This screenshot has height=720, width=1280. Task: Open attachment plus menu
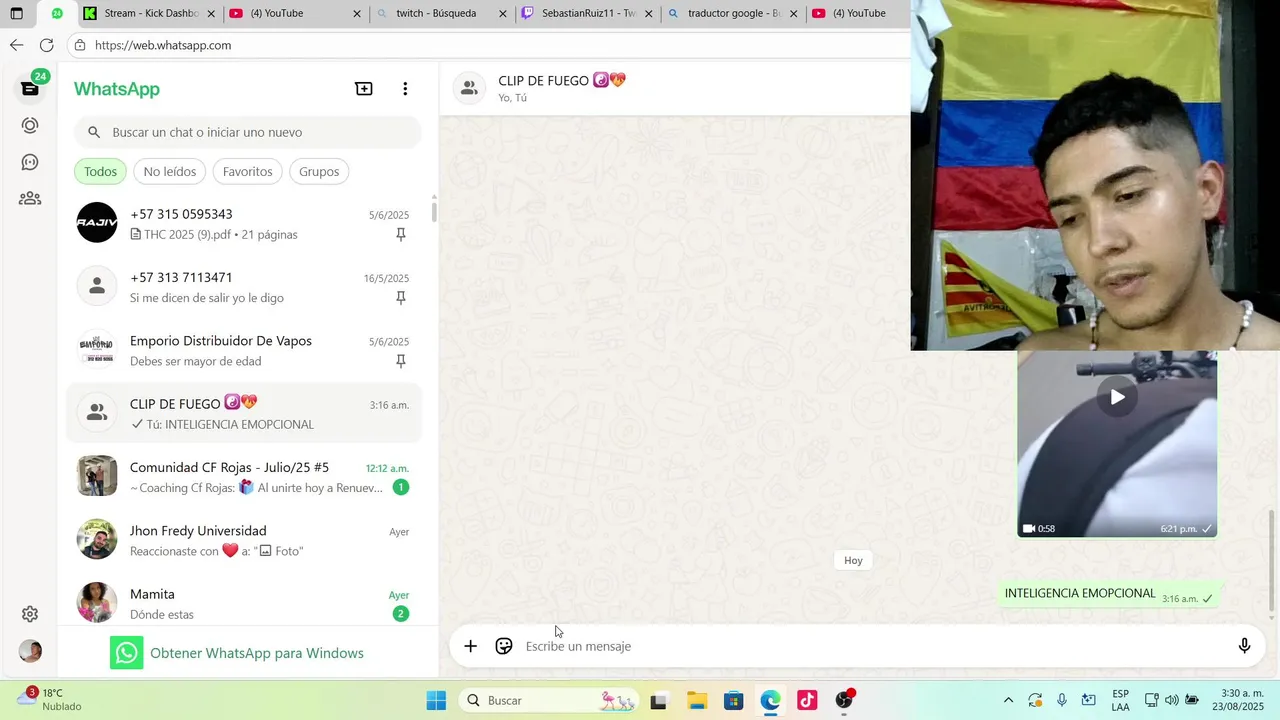[x=470, y=646]
